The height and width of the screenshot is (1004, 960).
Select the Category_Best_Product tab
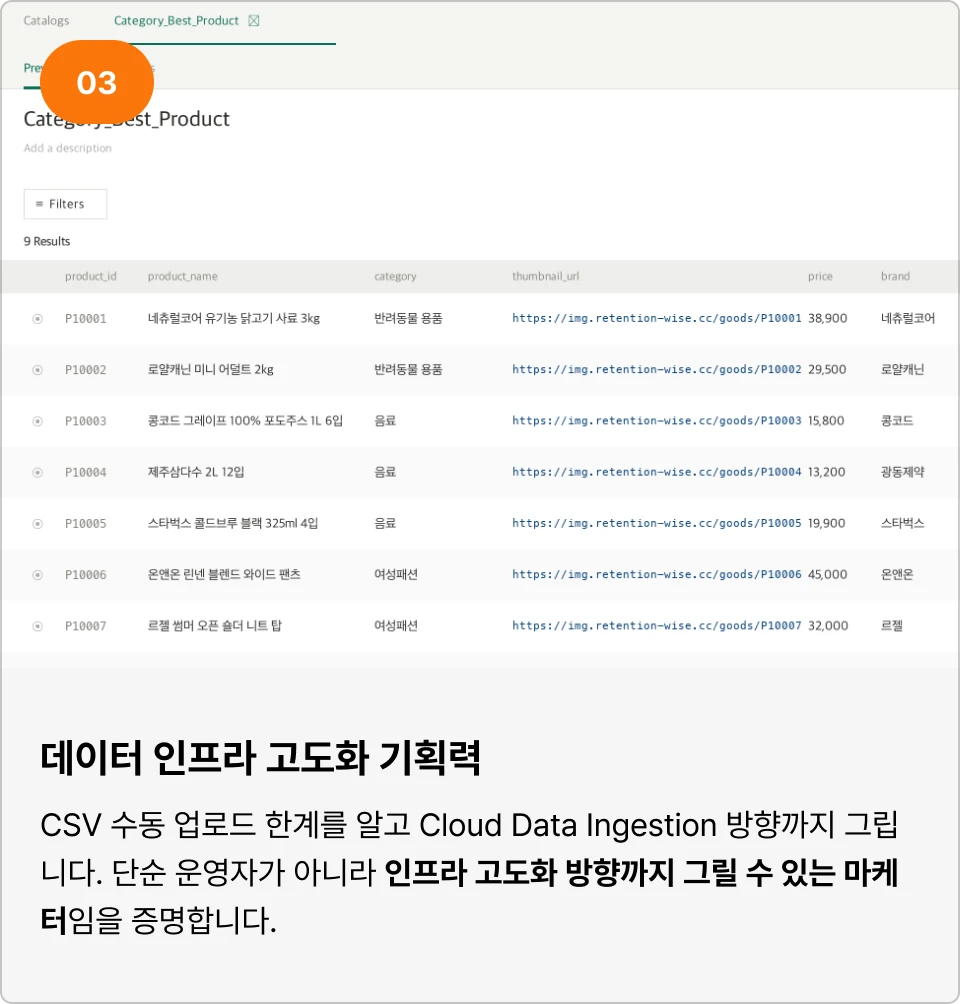[x=176, y=20]
